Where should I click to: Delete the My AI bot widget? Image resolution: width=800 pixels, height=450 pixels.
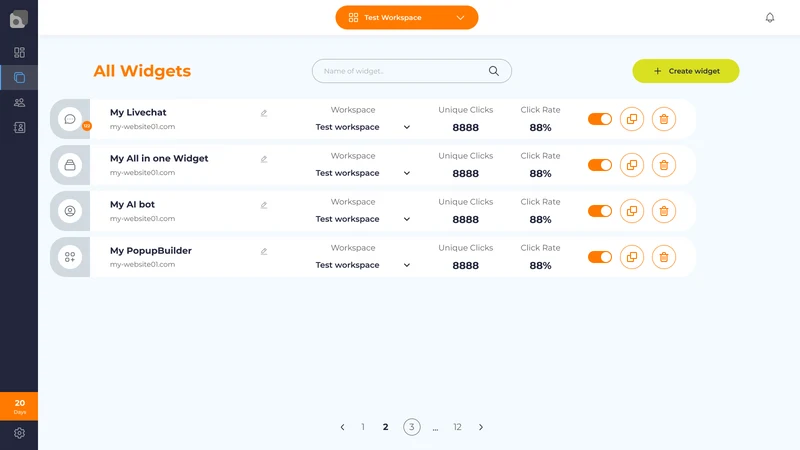tap(664, 211)
